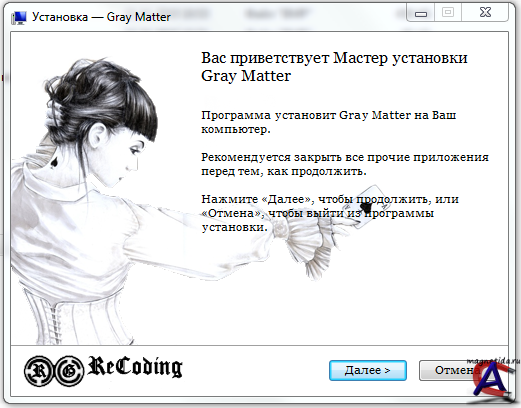Click the heading "Вас приветствует Мастер установки"
This screenshot has height=408, width=521.
point(334,58)
